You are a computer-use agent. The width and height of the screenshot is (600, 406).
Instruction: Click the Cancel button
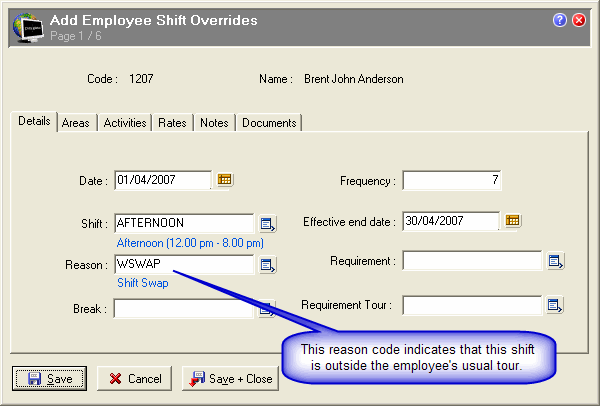click(x=134, y=379)
